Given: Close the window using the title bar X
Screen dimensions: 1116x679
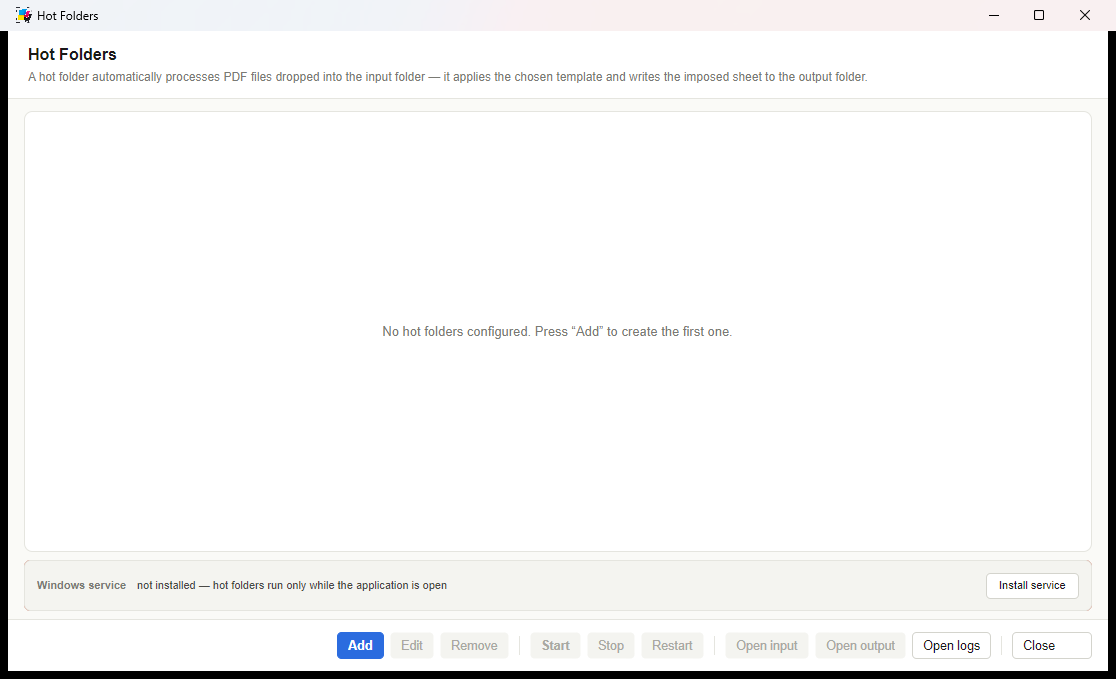Looking at the screenshot, I should 1085,15.
